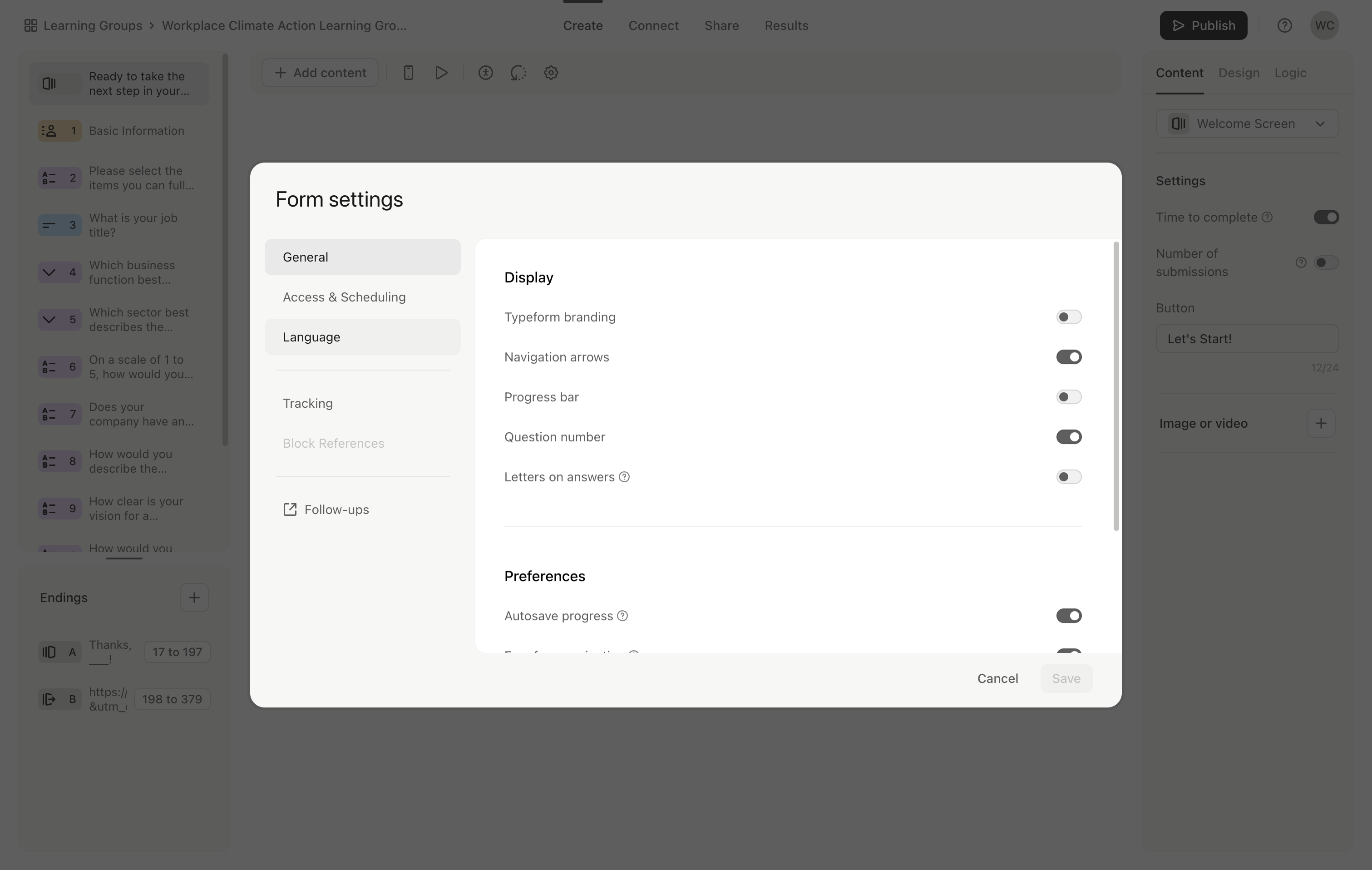Open mobile preview icon in toolbar
The image size is (1372, 870).
pyautogui.click(x=409, y=73)
